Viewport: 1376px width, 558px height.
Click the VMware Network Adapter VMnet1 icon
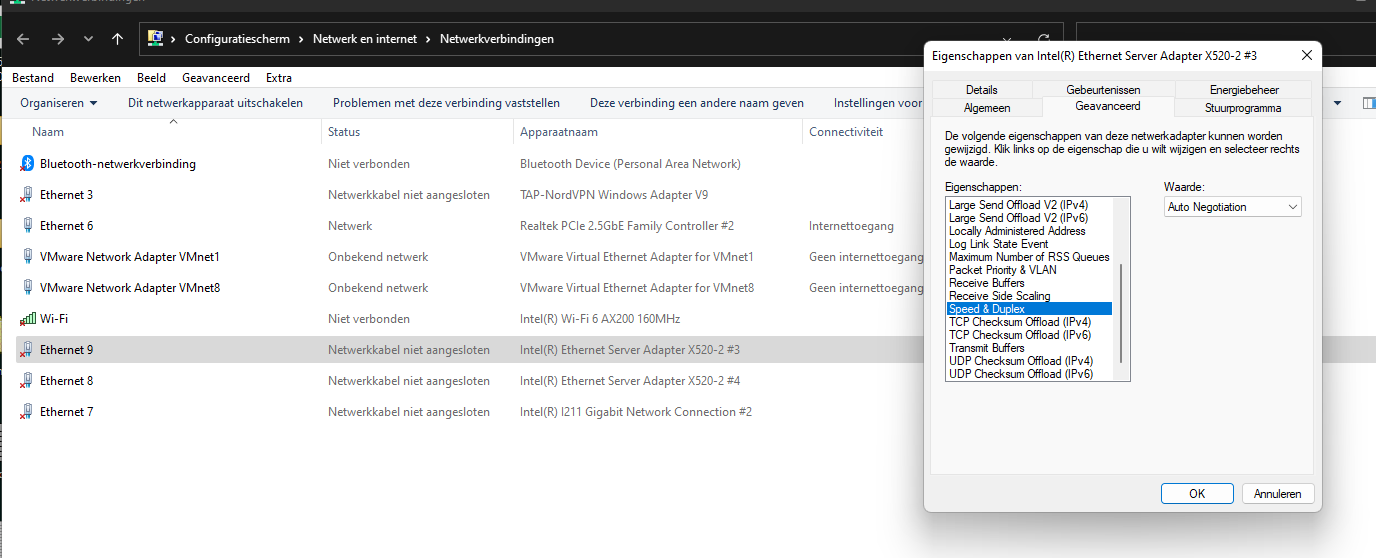click(28, 257)
